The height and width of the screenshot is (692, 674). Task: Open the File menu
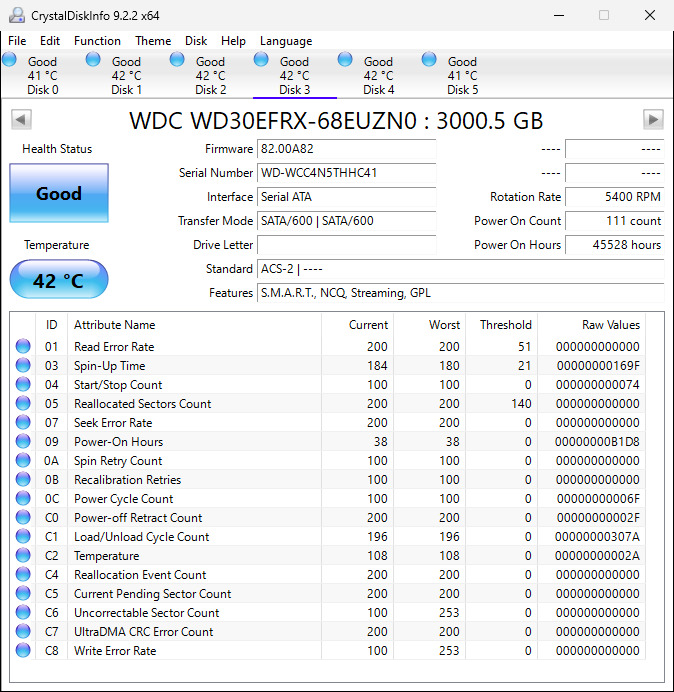coord(17,41)
